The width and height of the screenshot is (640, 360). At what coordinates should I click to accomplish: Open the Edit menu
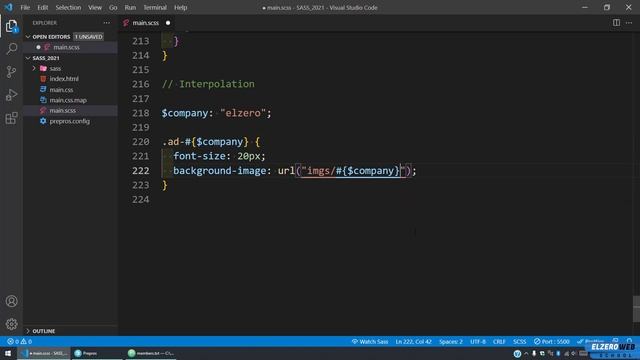tap(42, 7)
